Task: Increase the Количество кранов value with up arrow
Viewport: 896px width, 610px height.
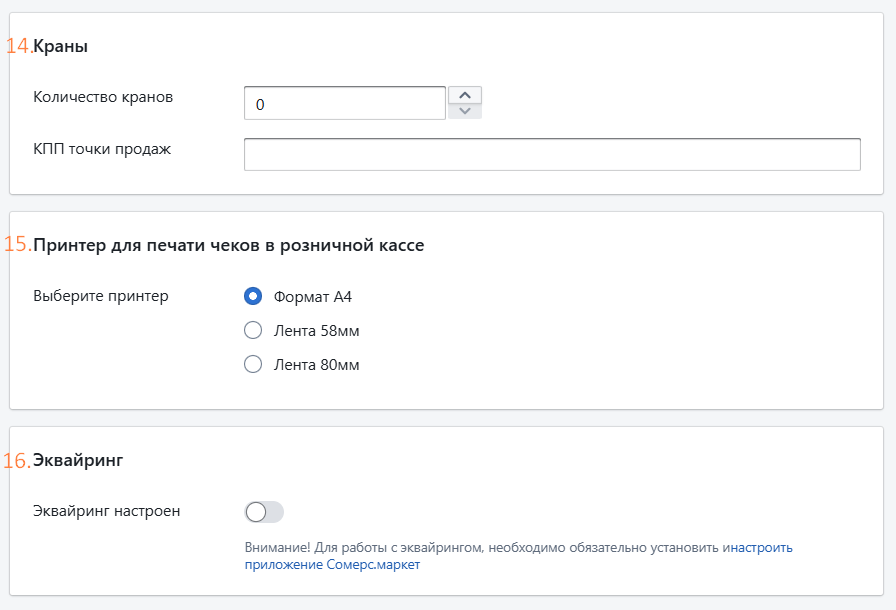Action: coord(465,95)
